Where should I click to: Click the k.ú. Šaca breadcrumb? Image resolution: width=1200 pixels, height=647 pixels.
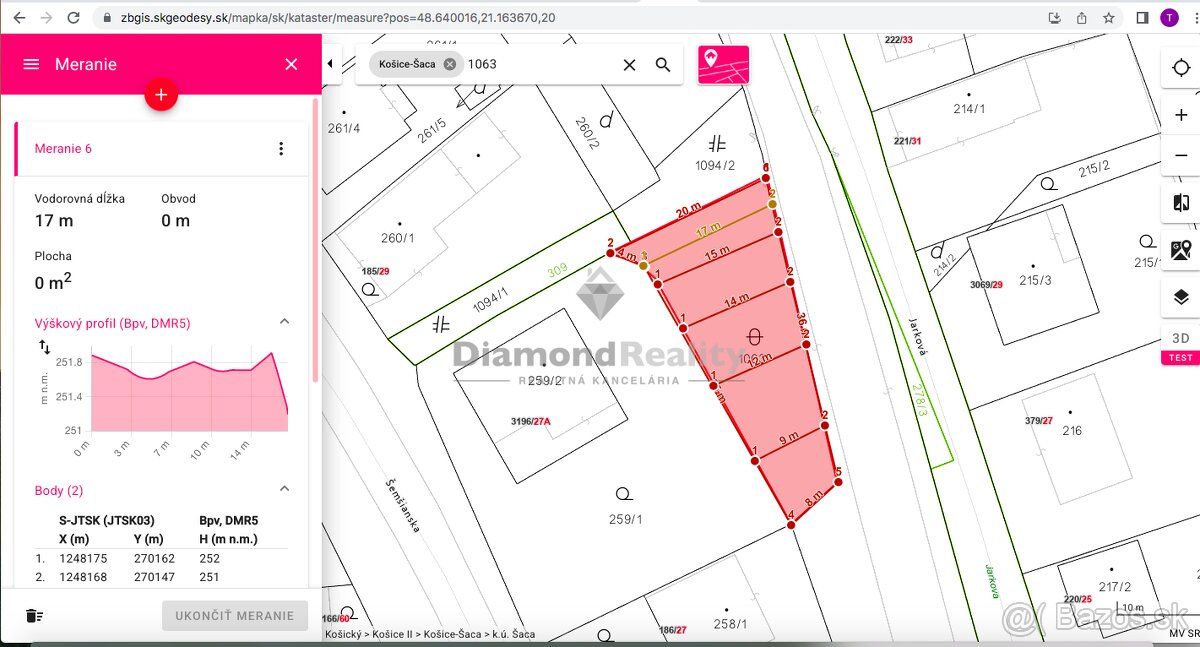click(512, 634)
